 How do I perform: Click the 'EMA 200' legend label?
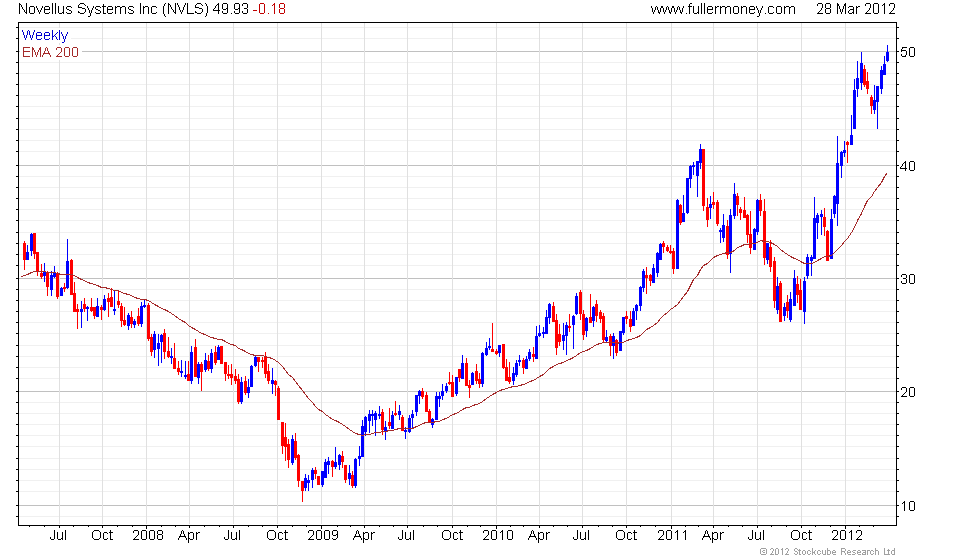pyautogui.click(x=51, y=52)
